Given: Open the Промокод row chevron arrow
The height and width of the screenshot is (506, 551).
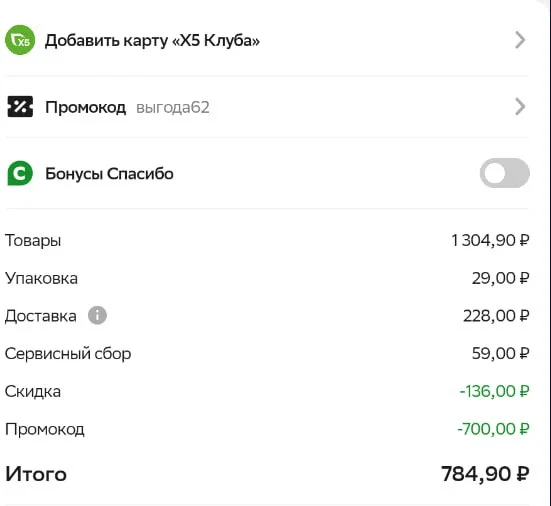Looking at the screenshot, I should point(520,106).
